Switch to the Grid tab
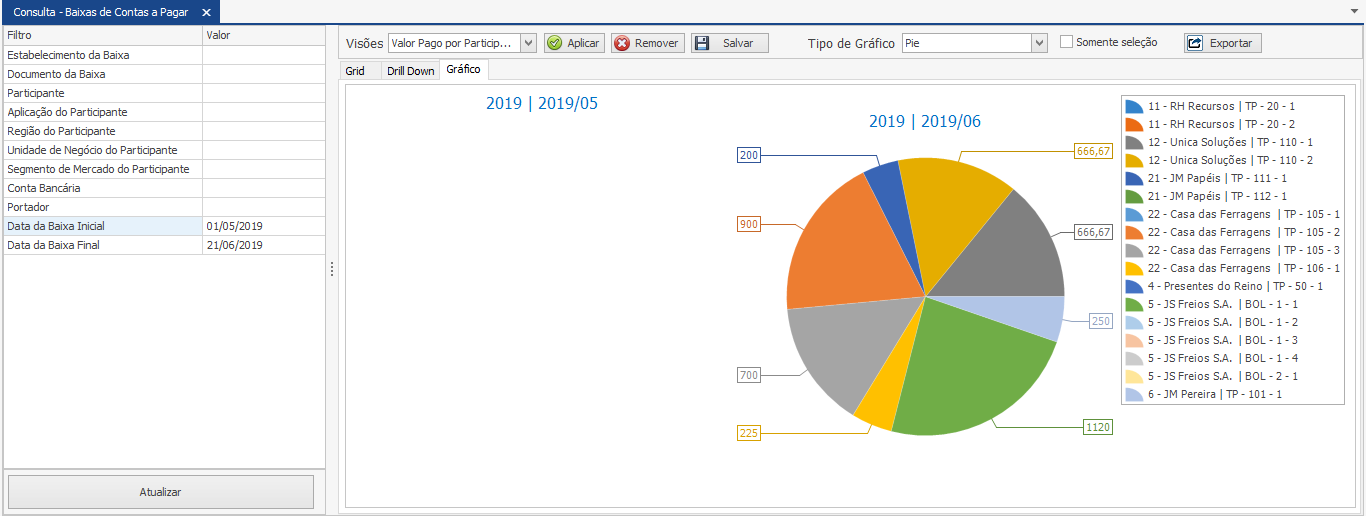 (x=355, y=71)
